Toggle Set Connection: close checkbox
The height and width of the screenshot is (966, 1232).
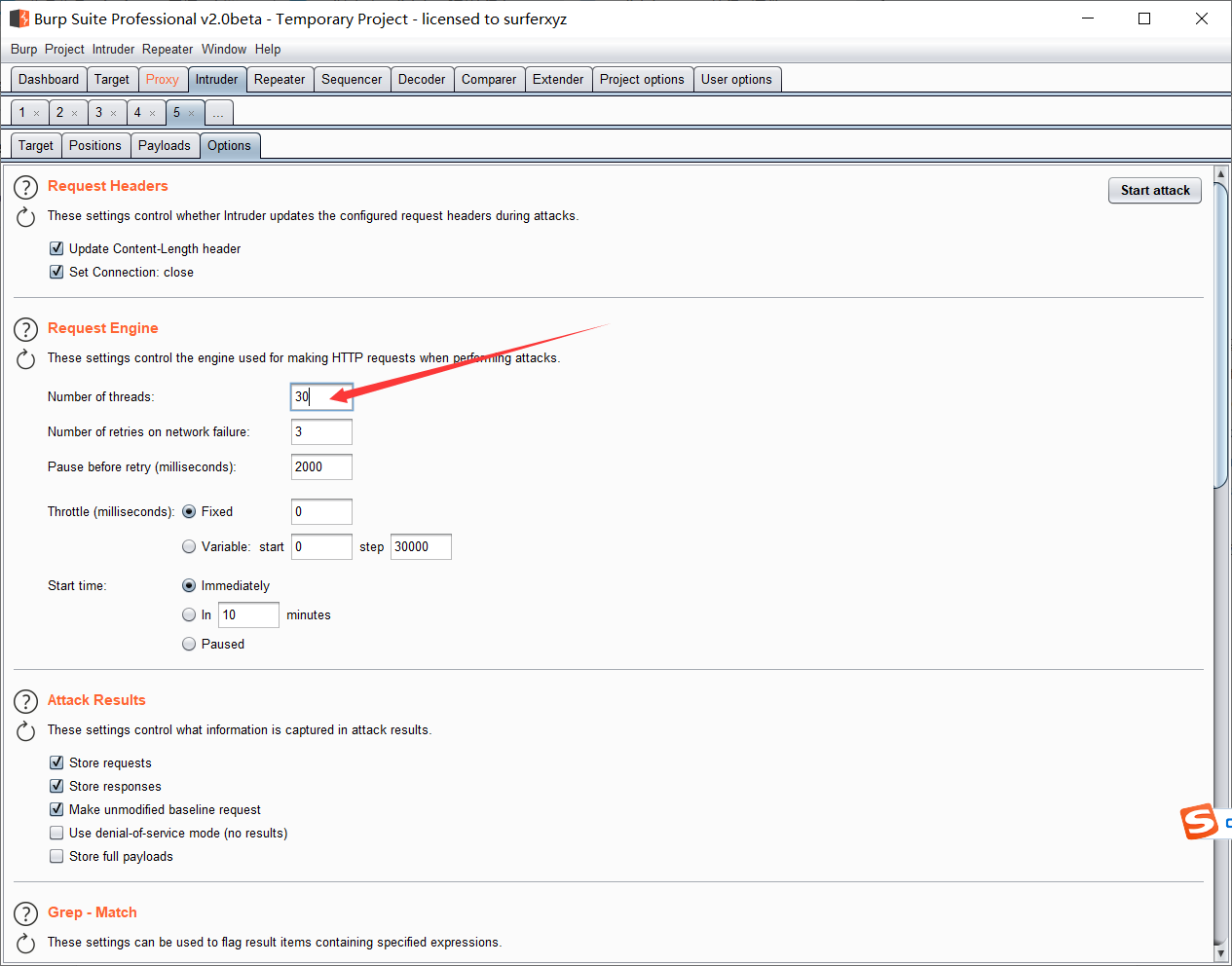coord(56,272)
